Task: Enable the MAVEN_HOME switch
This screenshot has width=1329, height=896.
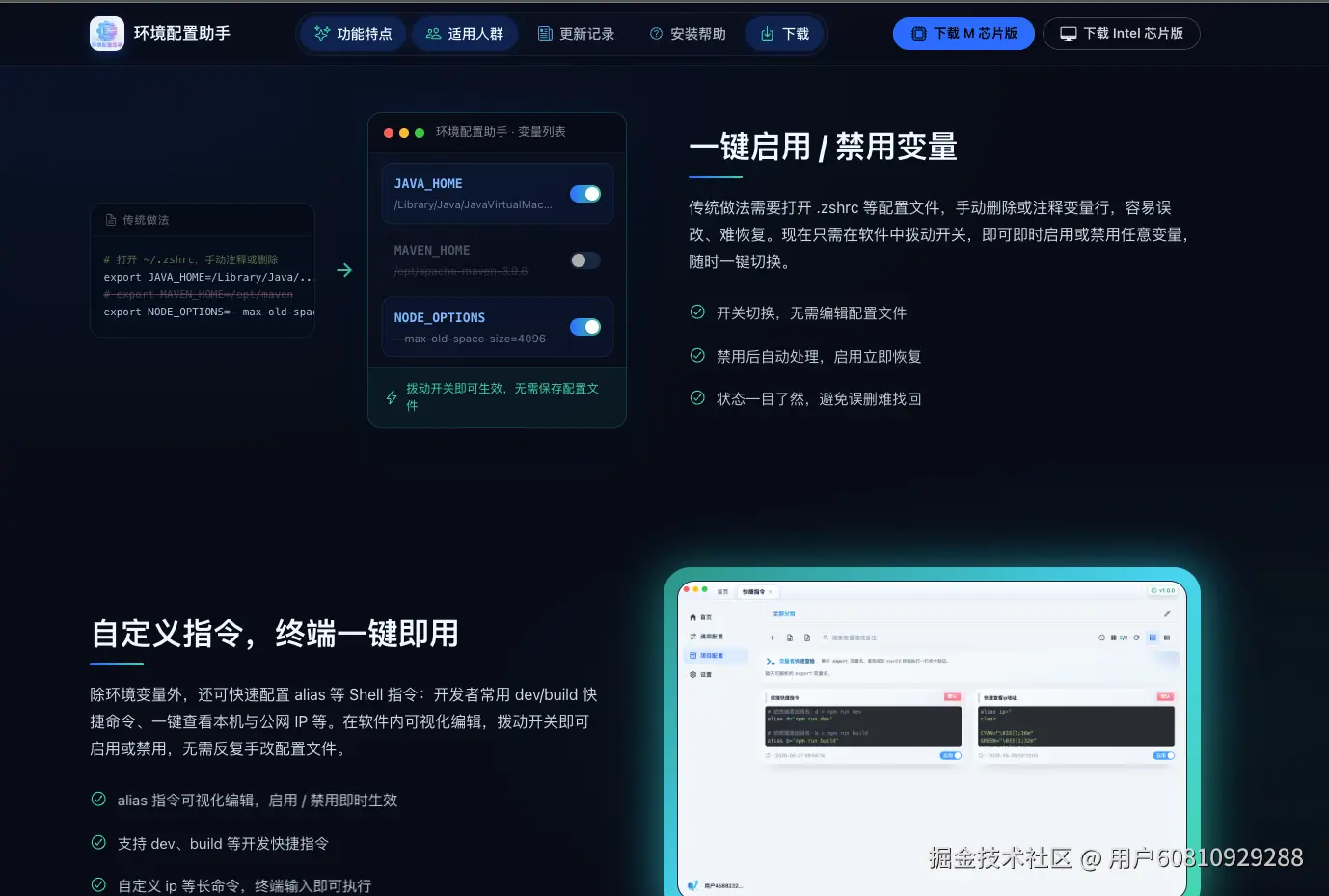Action: point(585,260)
